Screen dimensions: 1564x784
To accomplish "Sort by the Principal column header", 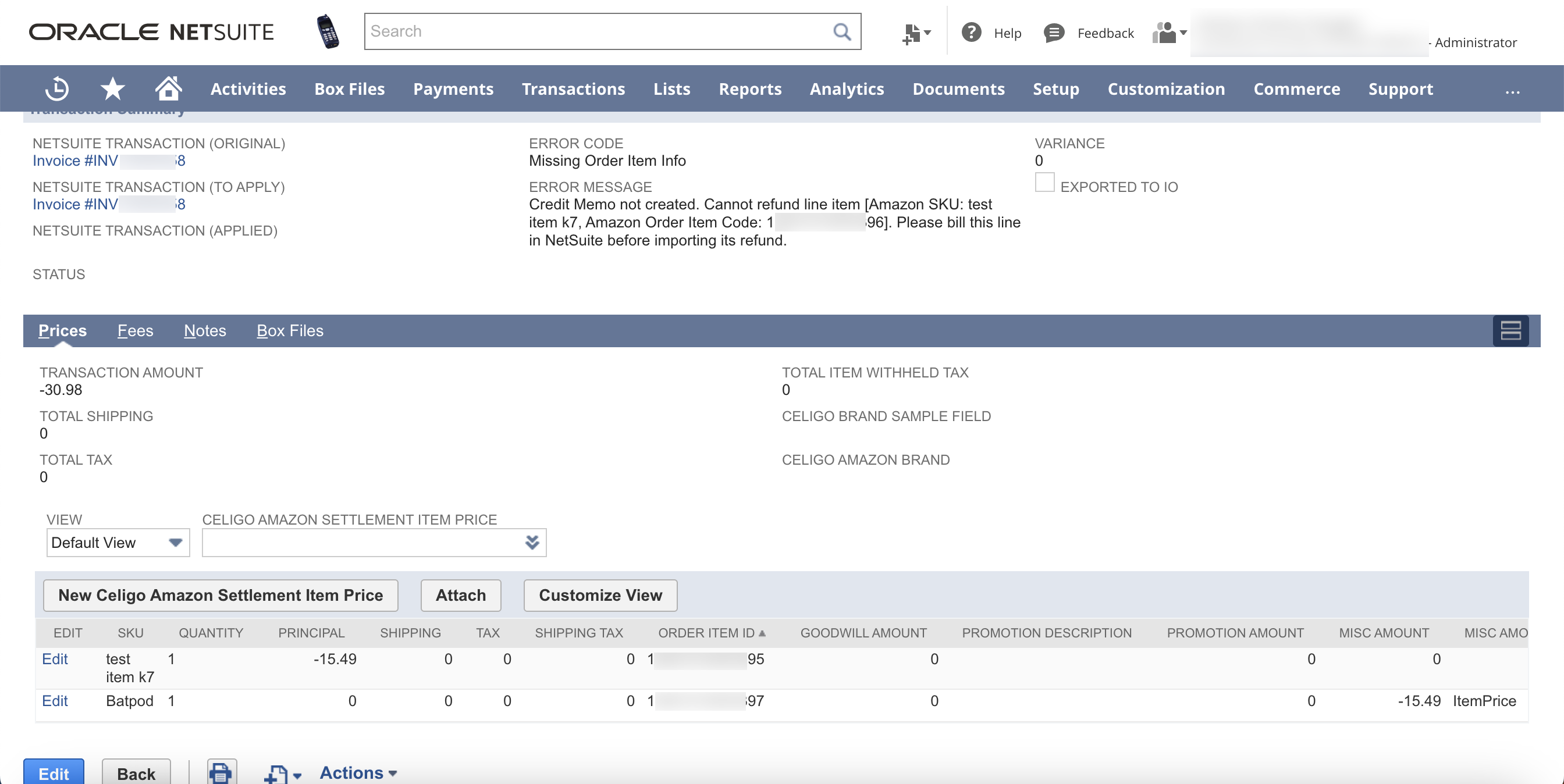I will coord(311,633).
